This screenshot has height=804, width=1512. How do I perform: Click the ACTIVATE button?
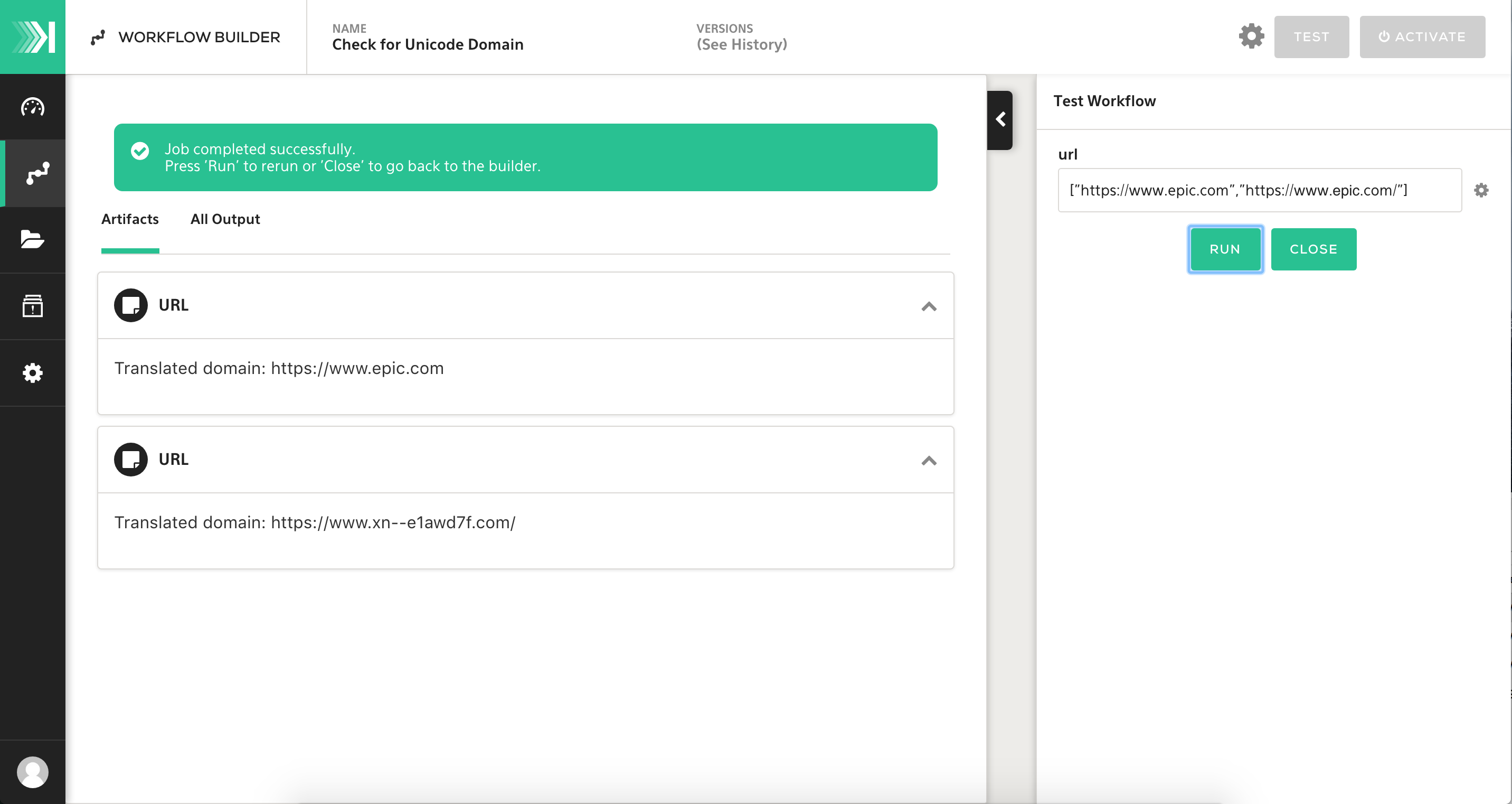point(1422,36)
